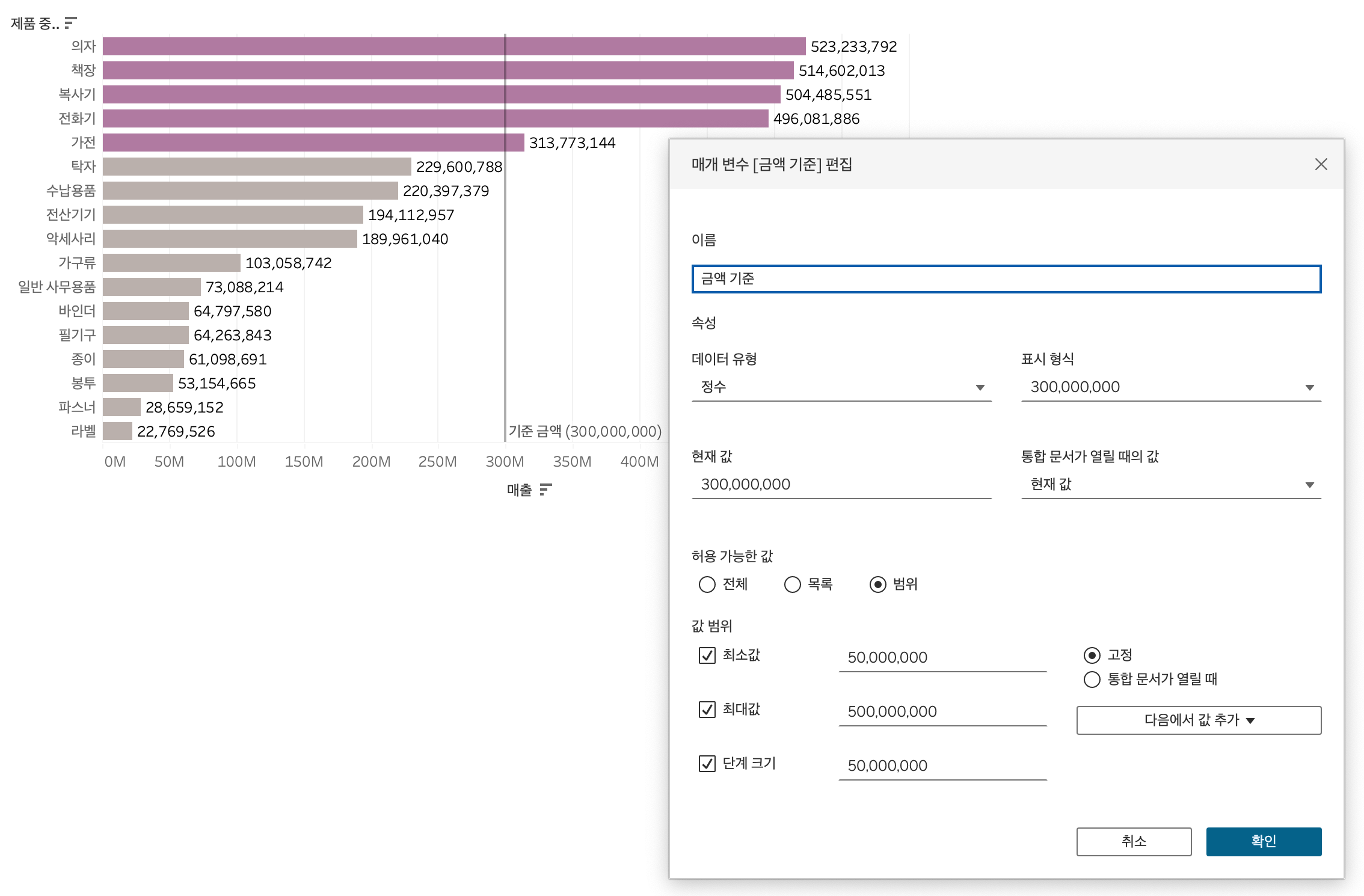Uncheck the 최대값 checkbox
1364x896 pixels.
pyautogui.click(x=707, y=709)
